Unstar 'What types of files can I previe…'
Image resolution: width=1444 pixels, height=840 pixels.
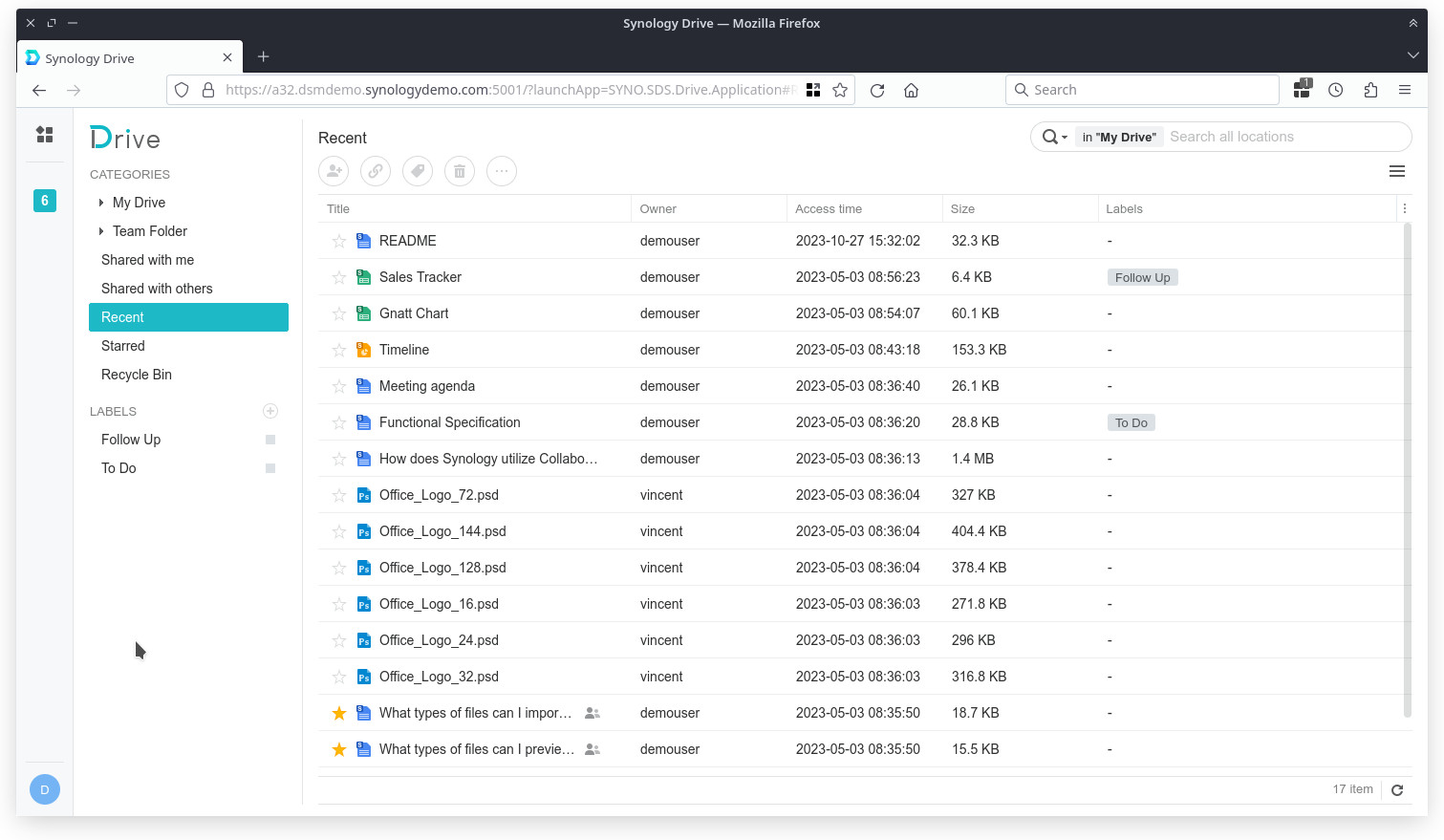[x=339, y=749]
